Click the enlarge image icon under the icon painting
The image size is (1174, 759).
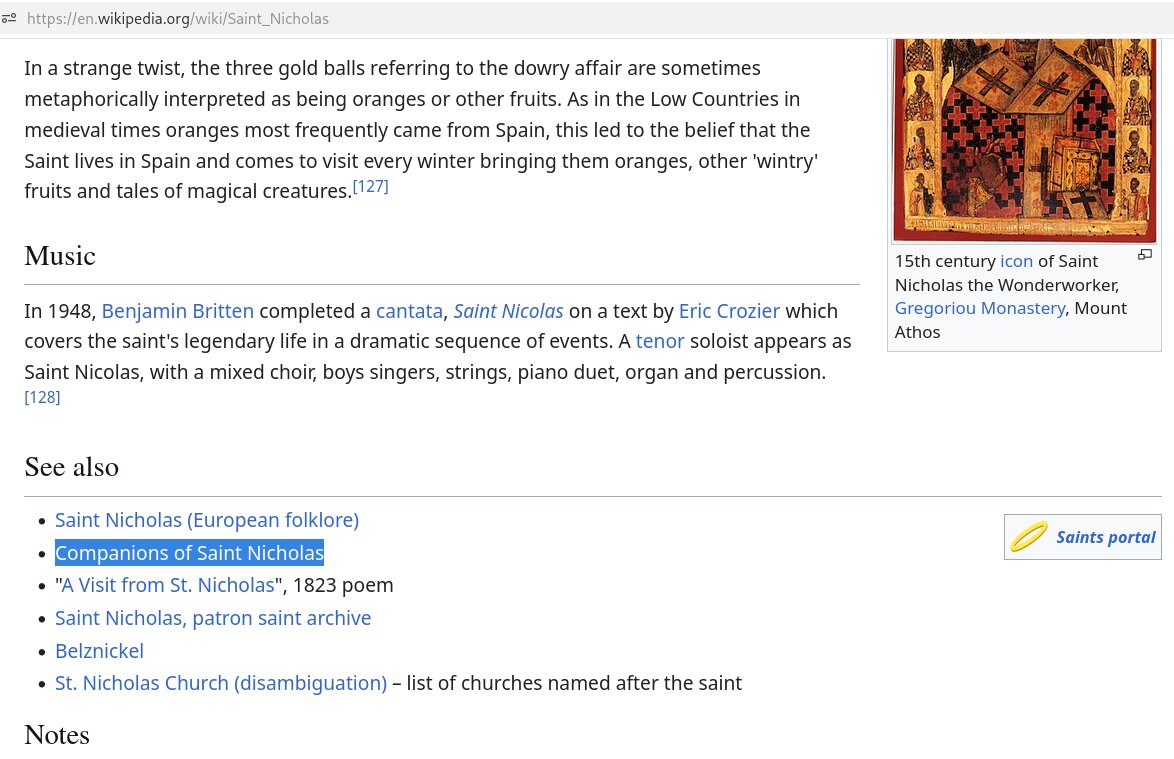[x=1145, y=255]
